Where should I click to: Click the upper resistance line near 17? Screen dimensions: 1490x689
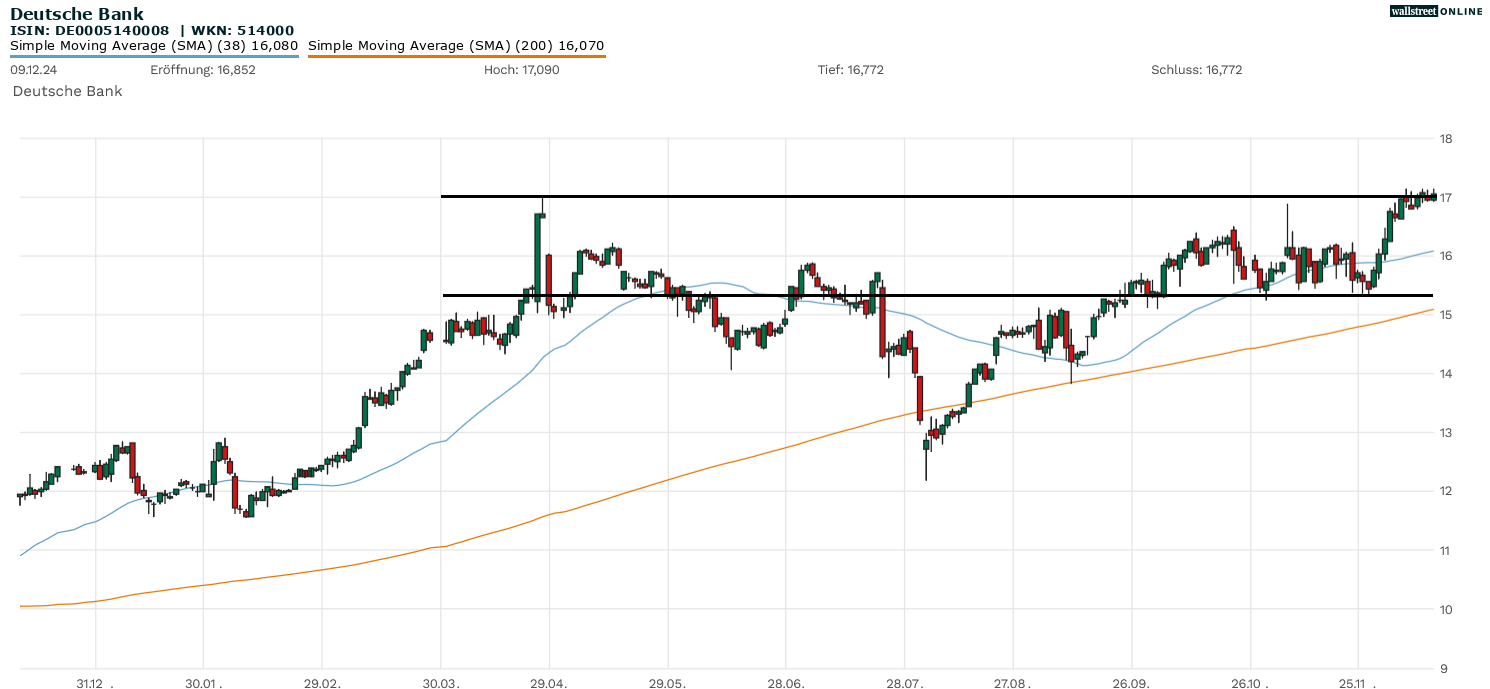[x=900, y=196]
